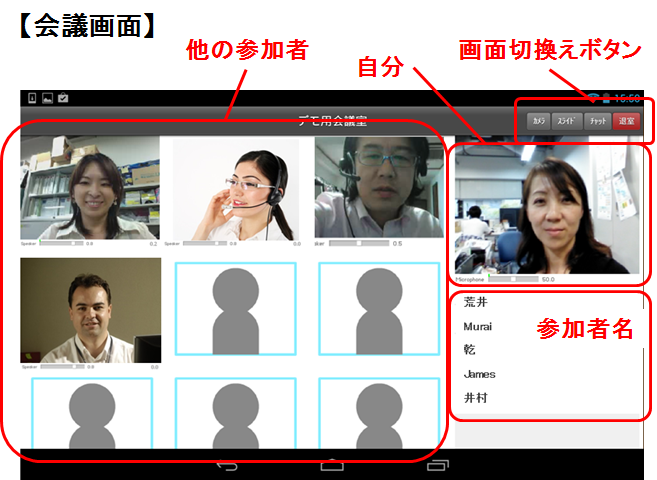Switch to the スライド (slide) view
Viewport: 657px width, 480px height.
(x=566, y=121)
